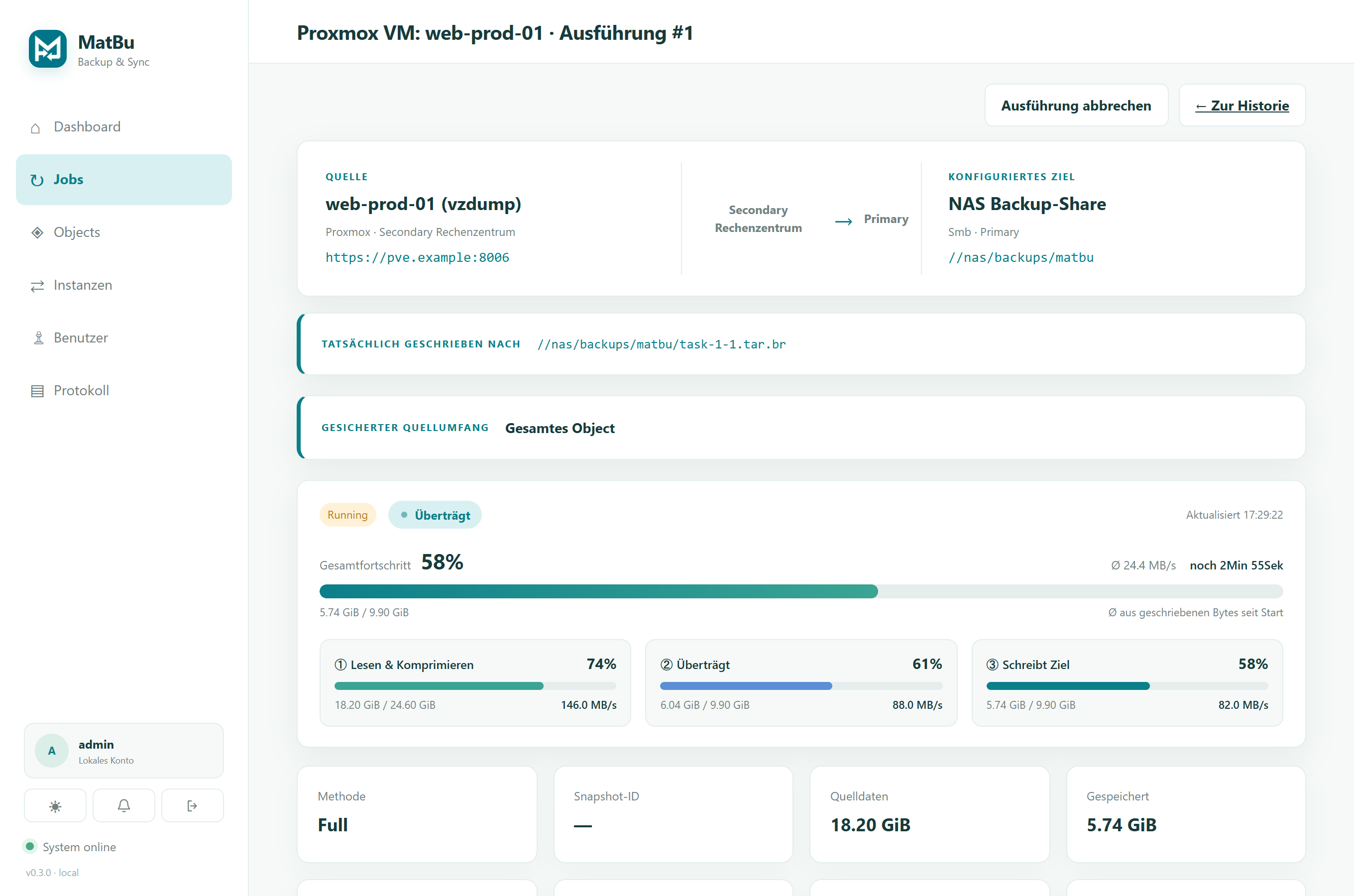This screenshot has width=1354, height=896.
Task: Click the Überträgt status pill
Action: tap(435, 515)
